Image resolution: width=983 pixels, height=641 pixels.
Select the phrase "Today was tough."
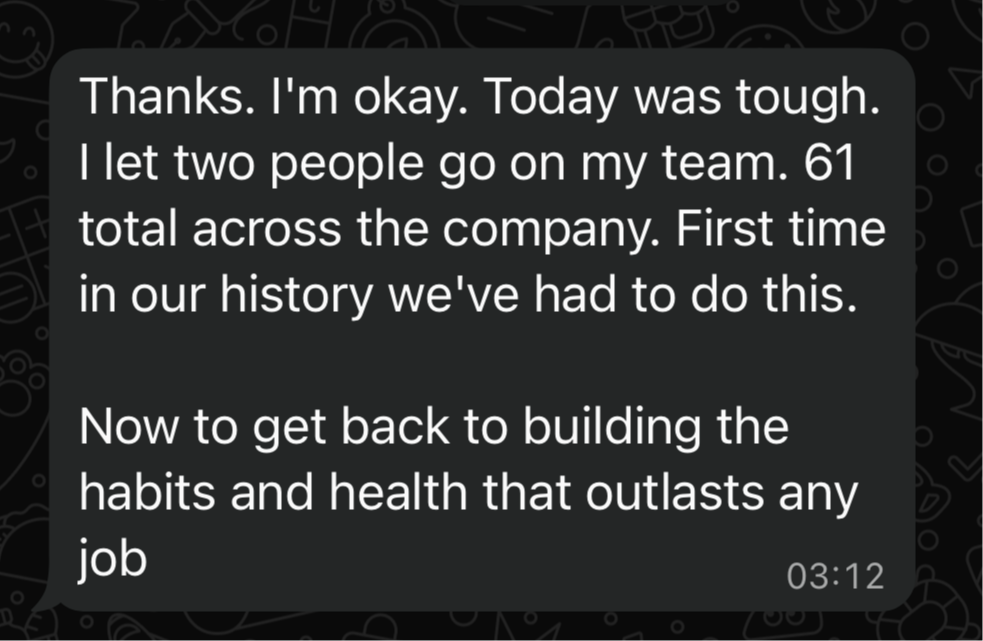[x=681, y=98]
